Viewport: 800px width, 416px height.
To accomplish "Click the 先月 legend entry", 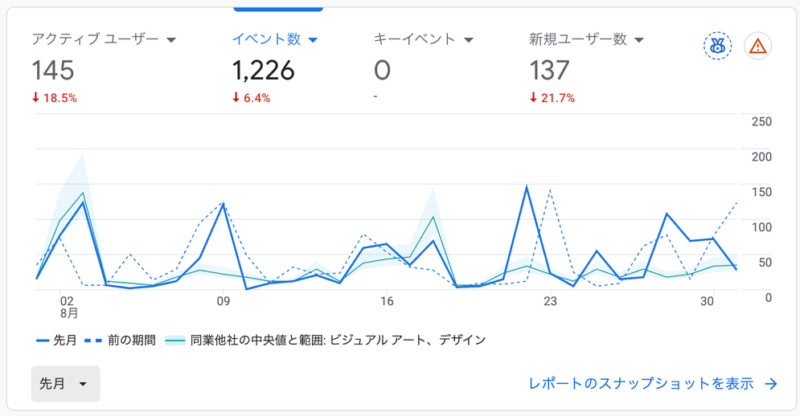I will tap(56, 340).
